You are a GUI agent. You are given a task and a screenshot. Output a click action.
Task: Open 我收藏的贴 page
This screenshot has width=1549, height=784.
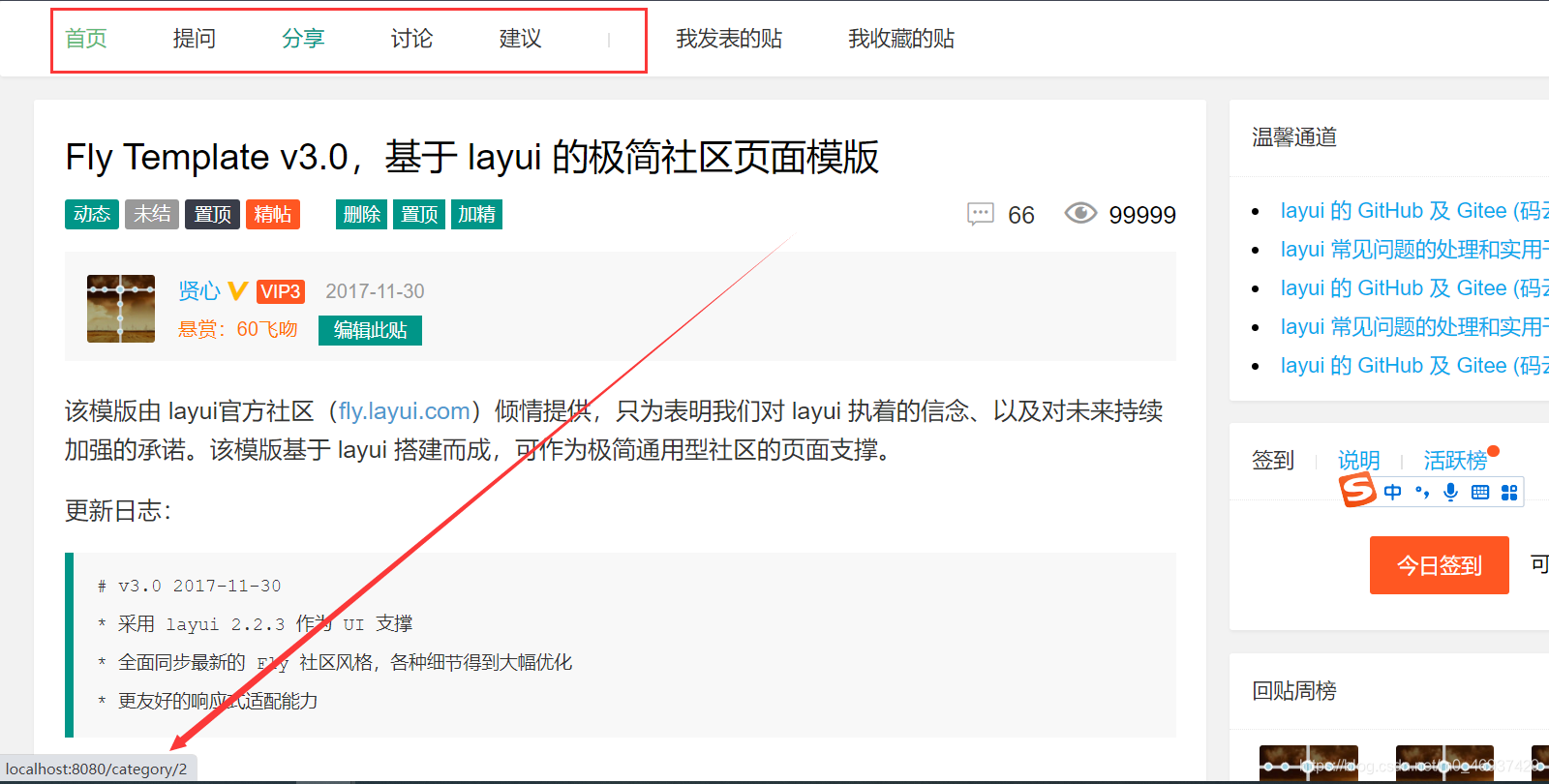click(x=901, y=39)
